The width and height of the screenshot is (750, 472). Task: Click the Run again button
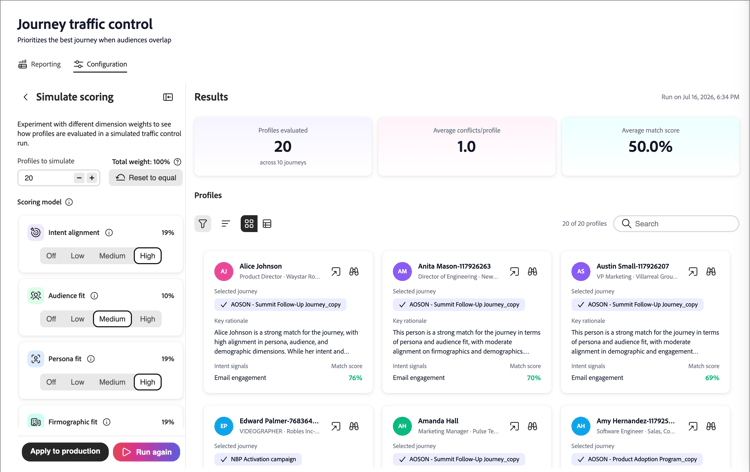click(x=146, y=452)
